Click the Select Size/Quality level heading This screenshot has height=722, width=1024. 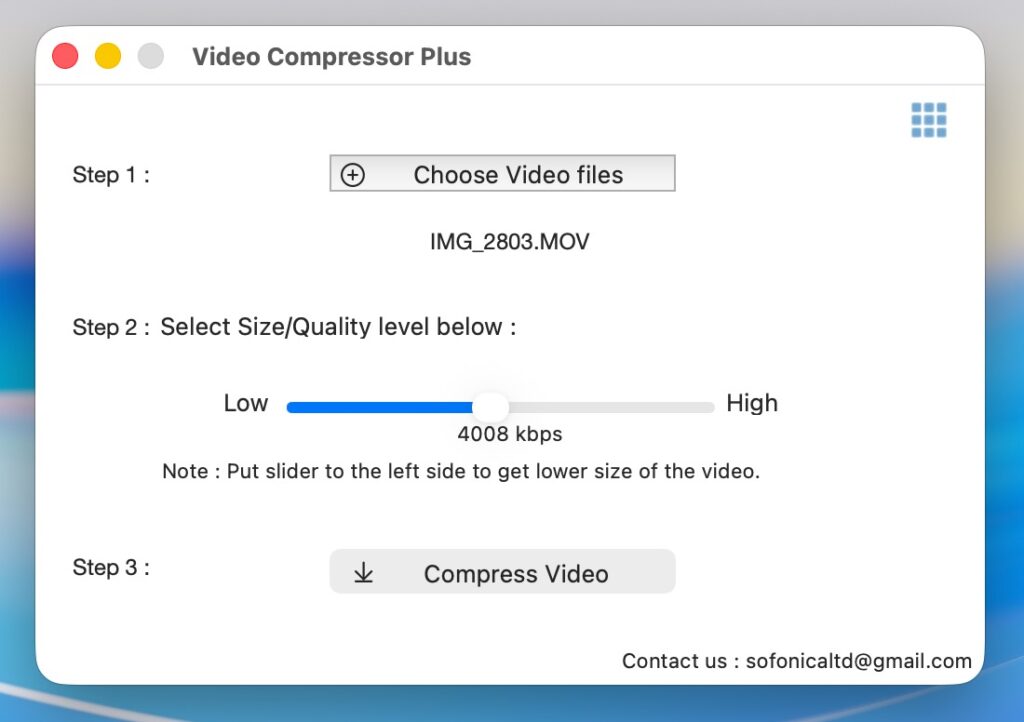338,327
